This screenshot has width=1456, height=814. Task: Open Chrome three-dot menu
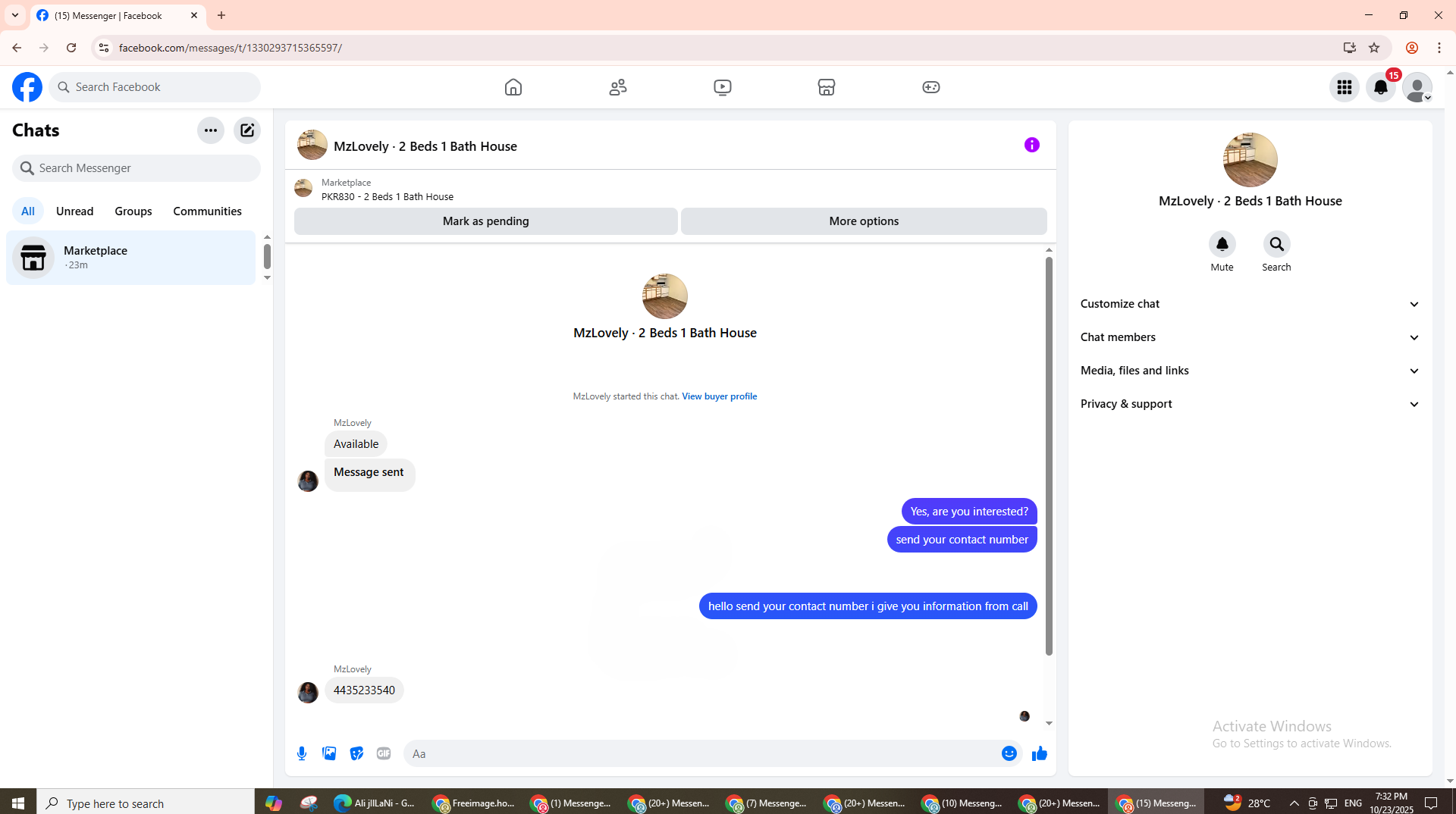(x=1439, y=48)
